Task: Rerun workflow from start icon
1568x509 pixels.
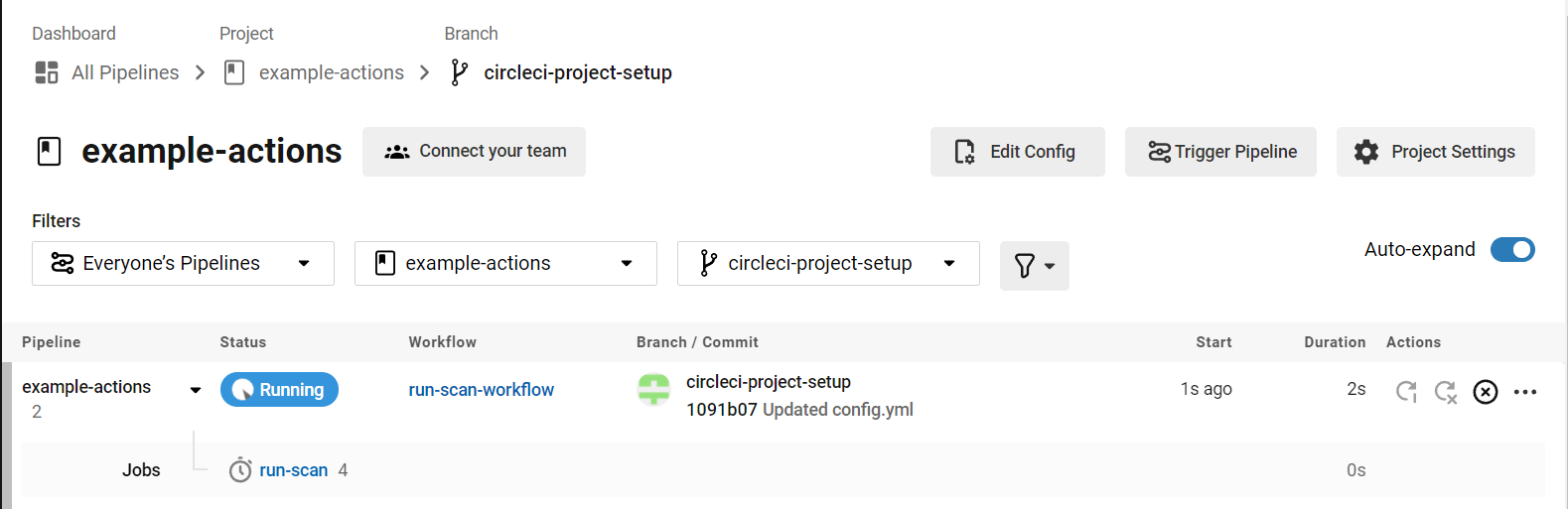Action: 1406,392
